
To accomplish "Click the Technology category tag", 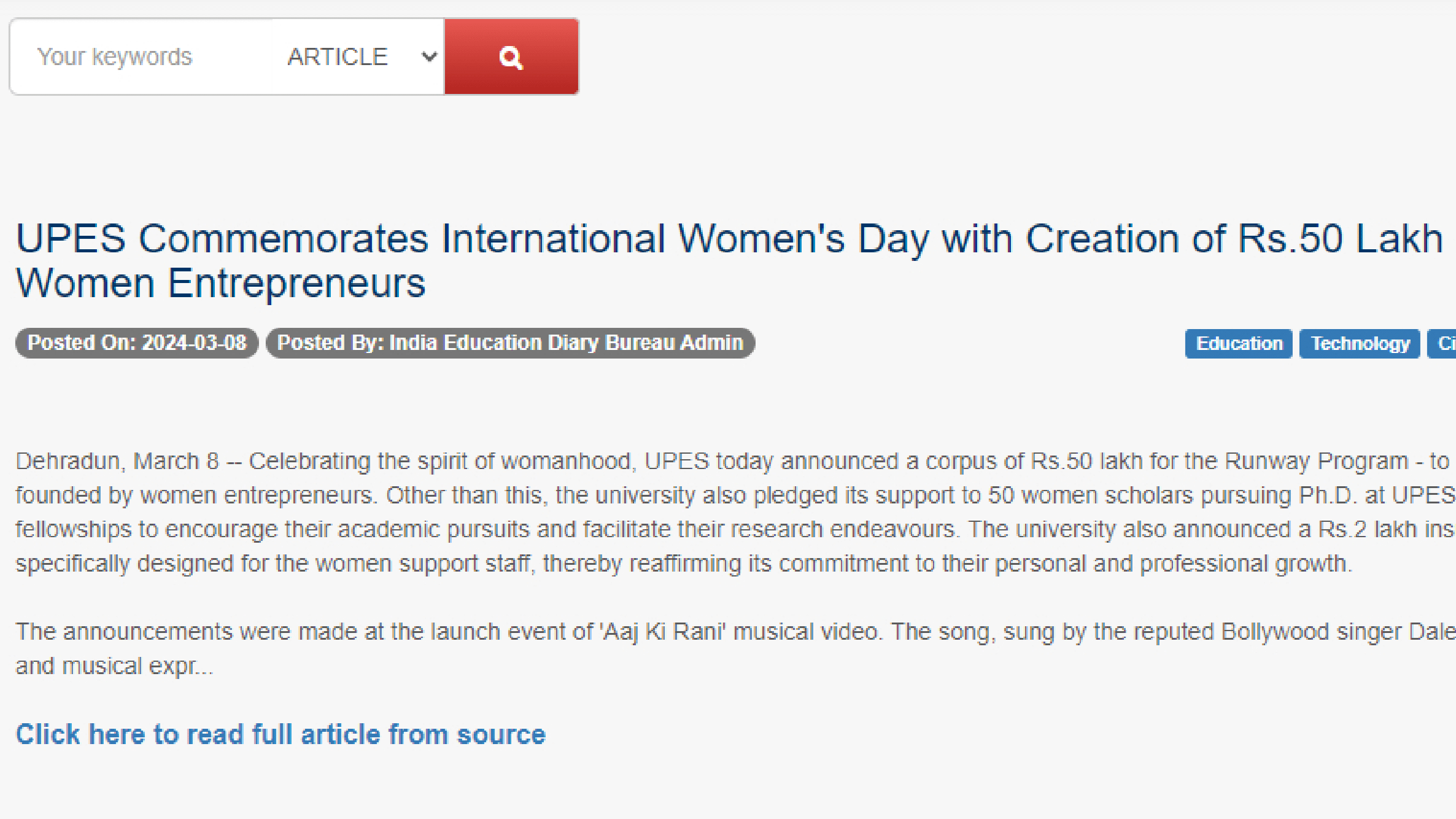I will pyautogui.click(x=1360, y=343).
